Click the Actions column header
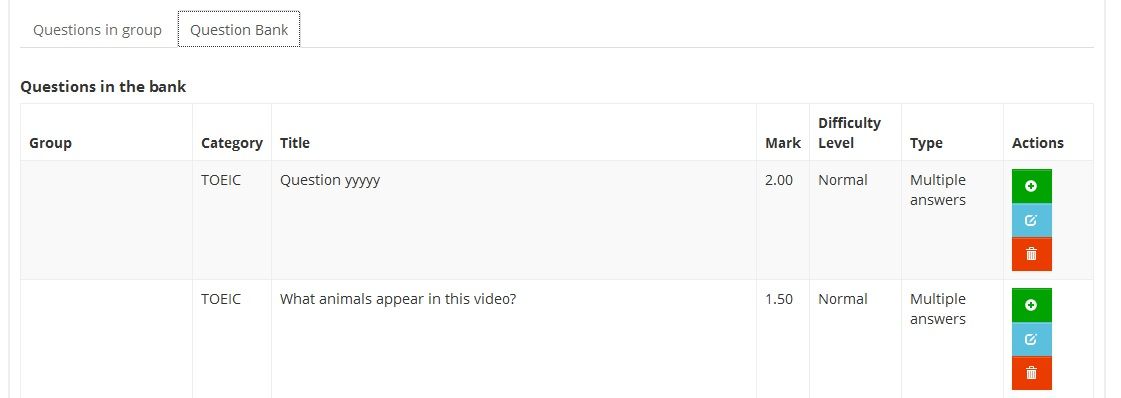The image size is (1121, 398). (x=1037, y=143)
